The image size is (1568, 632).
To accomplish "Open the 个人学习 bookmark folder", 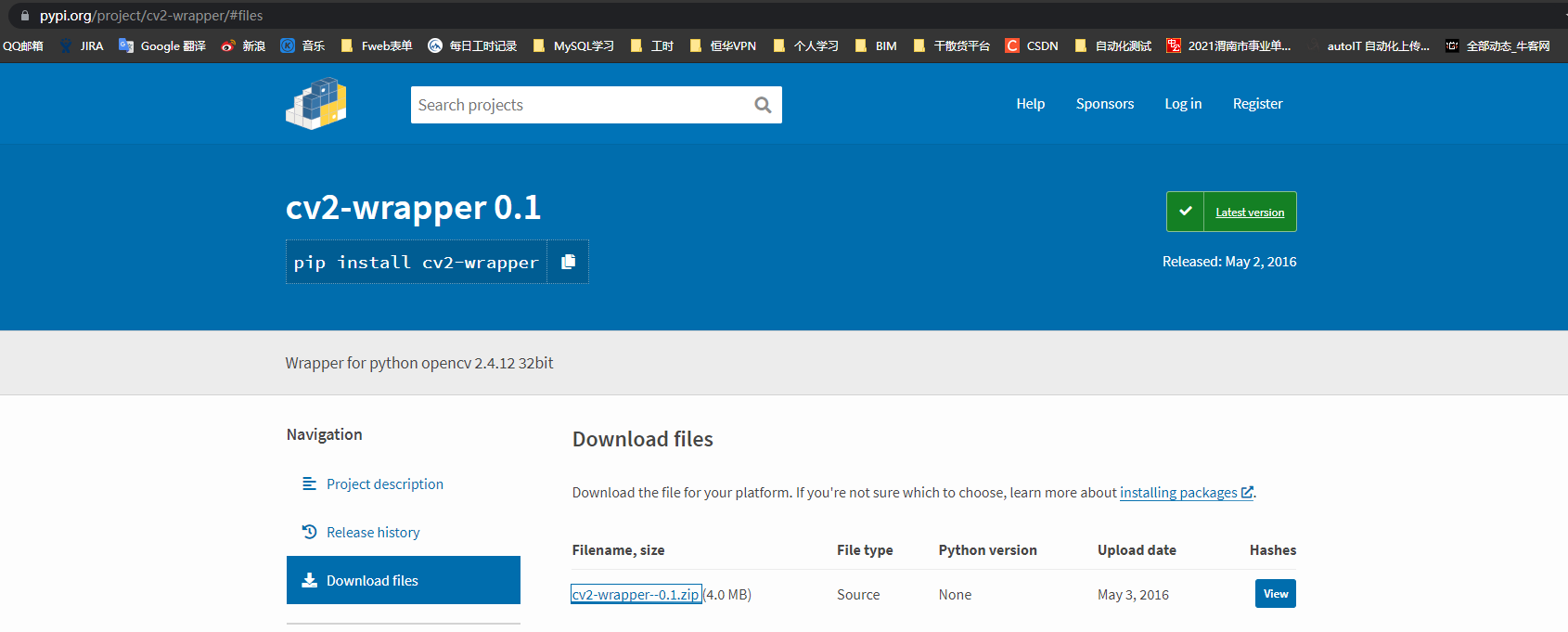I will (x=805, y=45).
